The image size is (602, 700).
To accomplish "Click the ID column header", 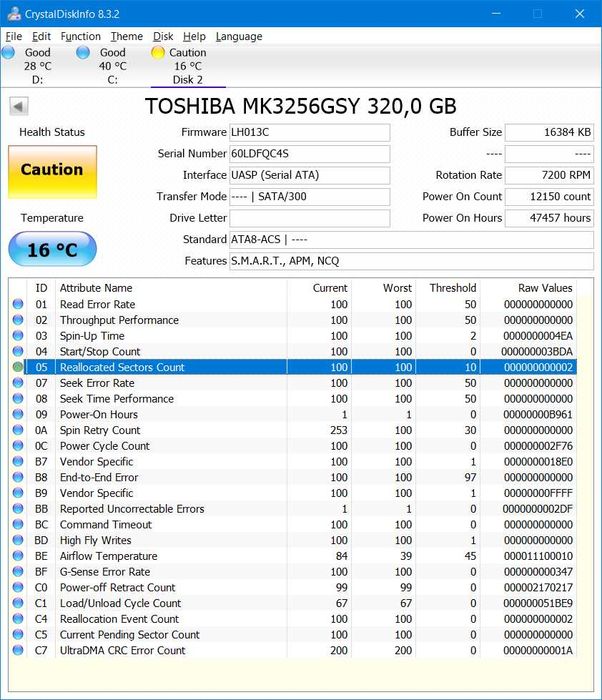I will (41, 288).
